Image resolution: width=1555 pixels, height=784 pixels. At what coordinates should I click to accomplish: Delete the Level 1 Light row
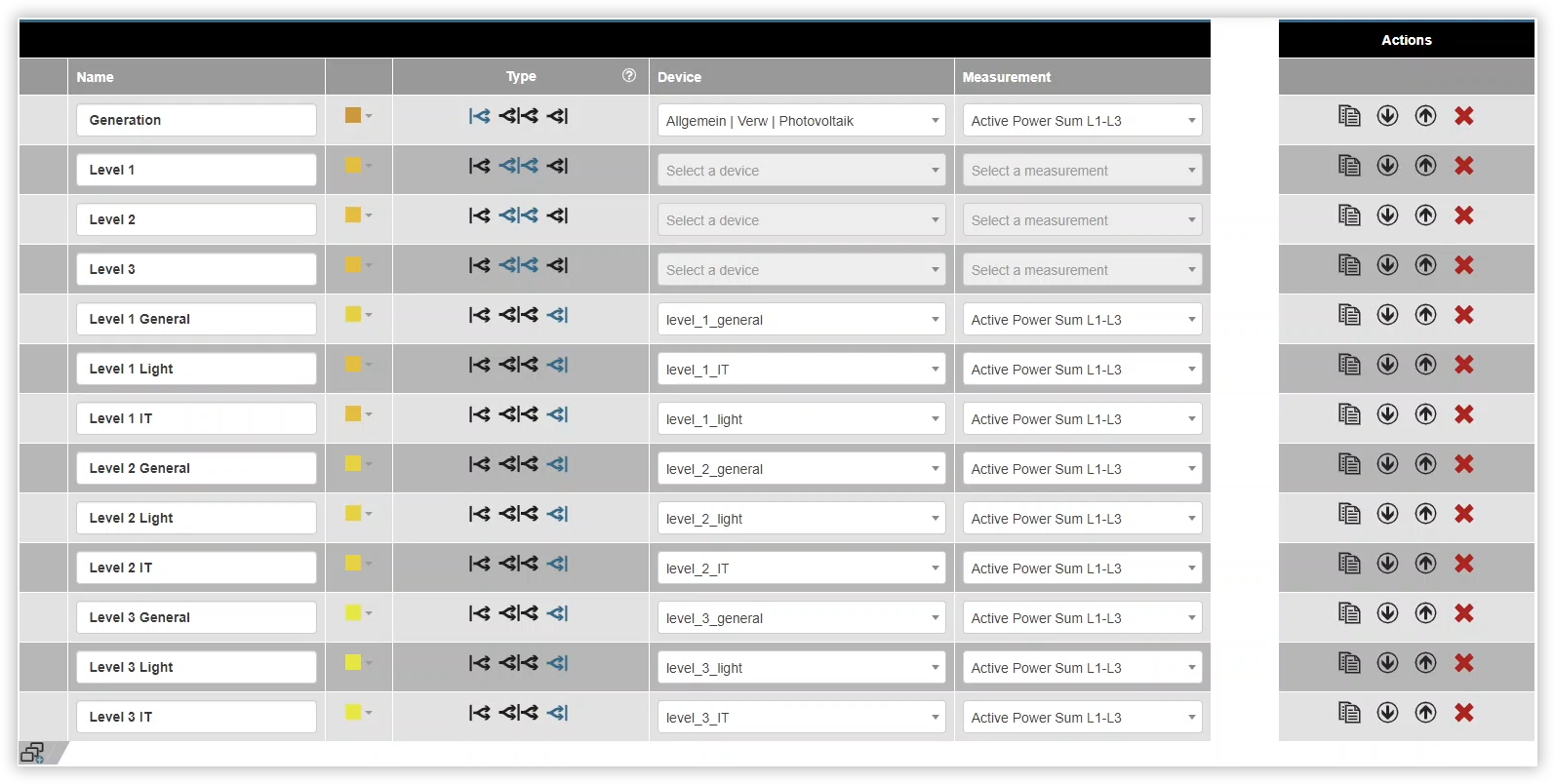[1463, 365]
